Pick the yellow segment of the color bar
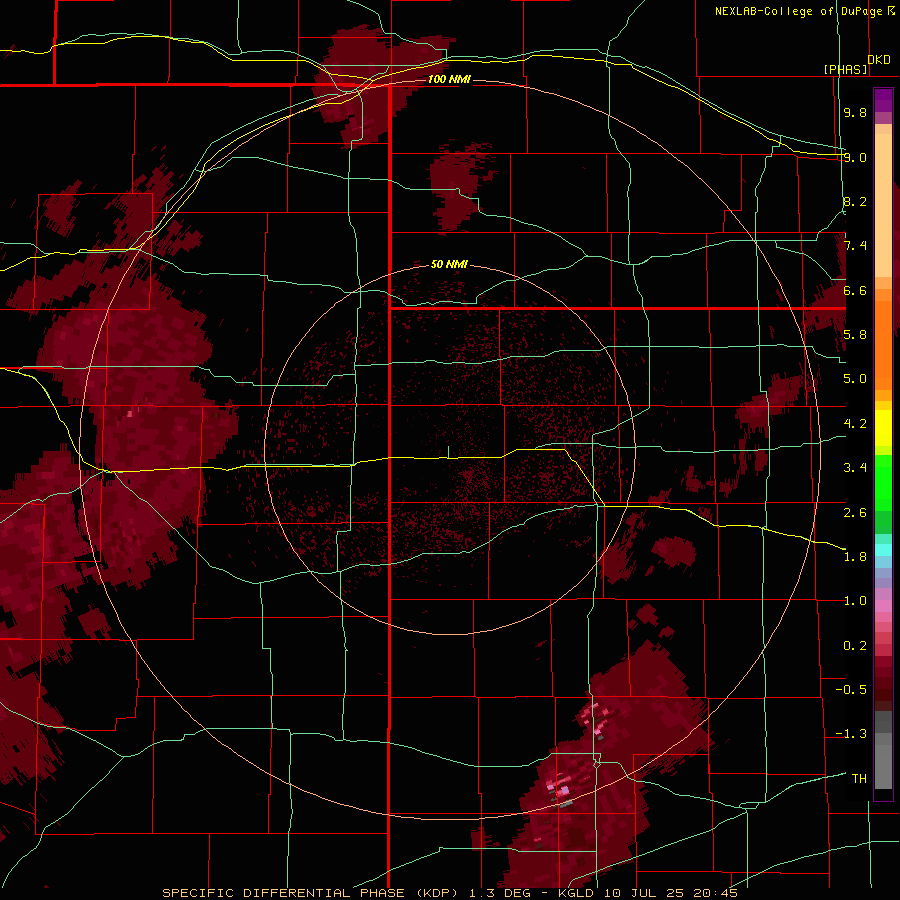900x900 pixels. 883,428
